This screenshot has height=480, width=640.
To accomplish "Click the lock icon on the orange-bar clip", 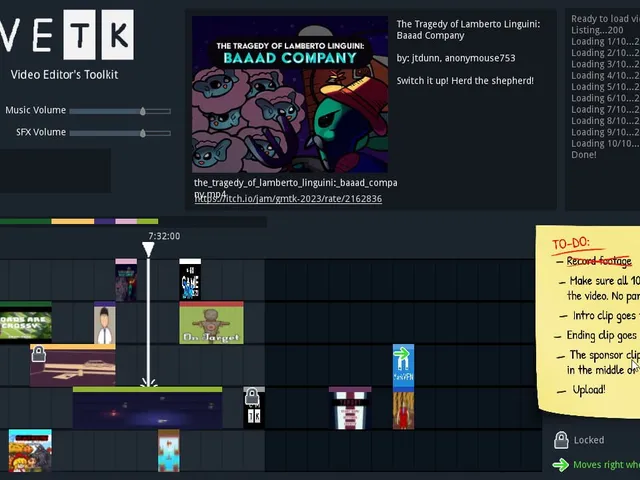I will tap(39, 354).
